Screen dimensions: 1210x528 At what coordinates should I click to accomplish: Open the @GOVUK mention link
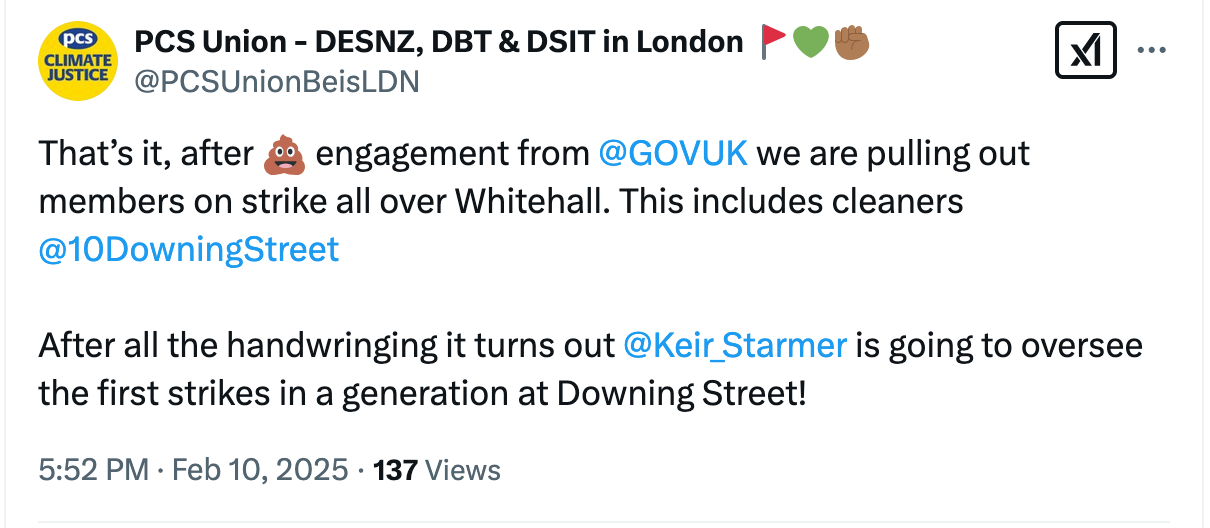click(672, 154)
